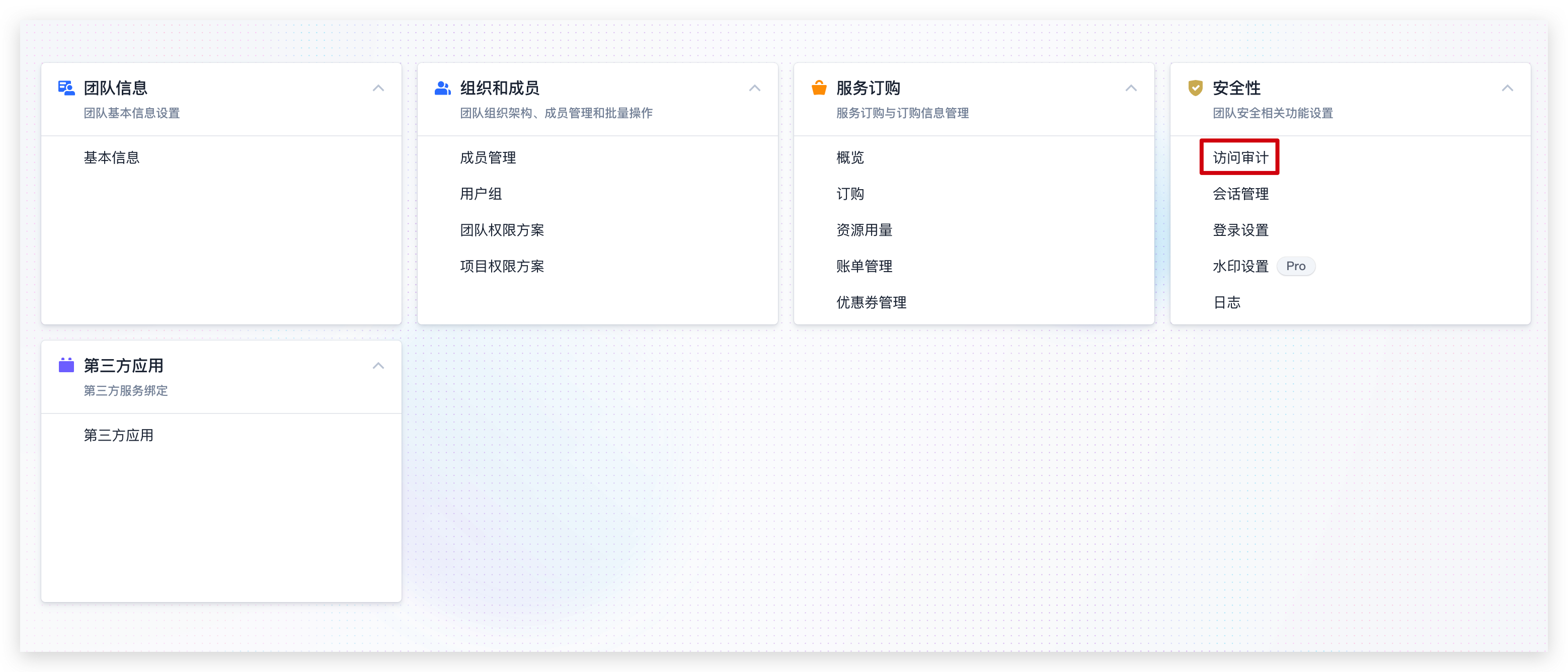
Task: Open 水印设置
Action: point(1240,266)
